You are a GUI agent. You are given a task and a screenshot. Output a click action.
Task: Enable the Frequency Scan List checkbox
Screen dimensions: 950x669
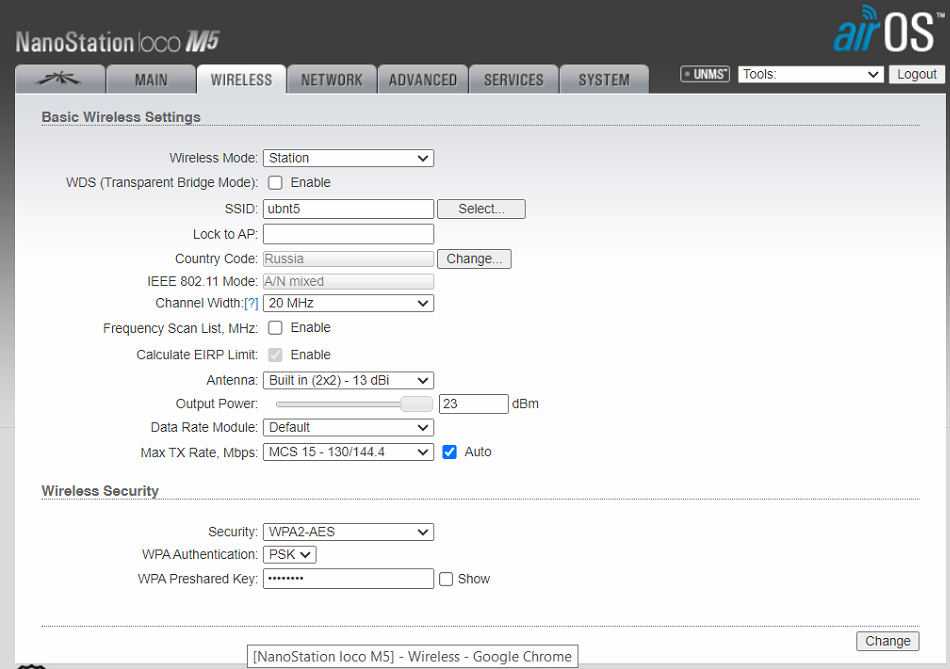275,328
